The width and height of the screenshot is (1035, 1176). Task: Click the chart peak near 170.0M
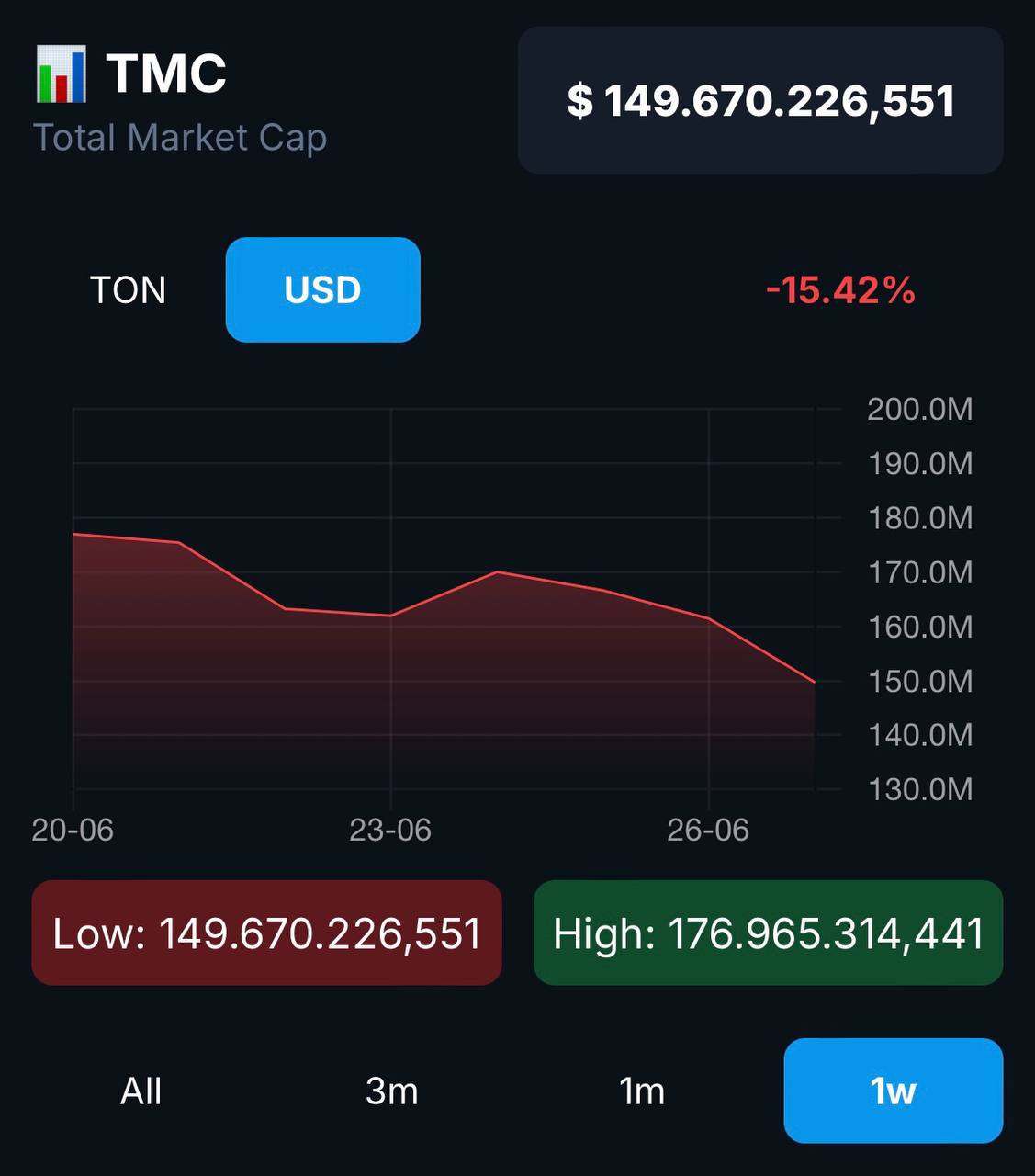(x=497, y=571)
